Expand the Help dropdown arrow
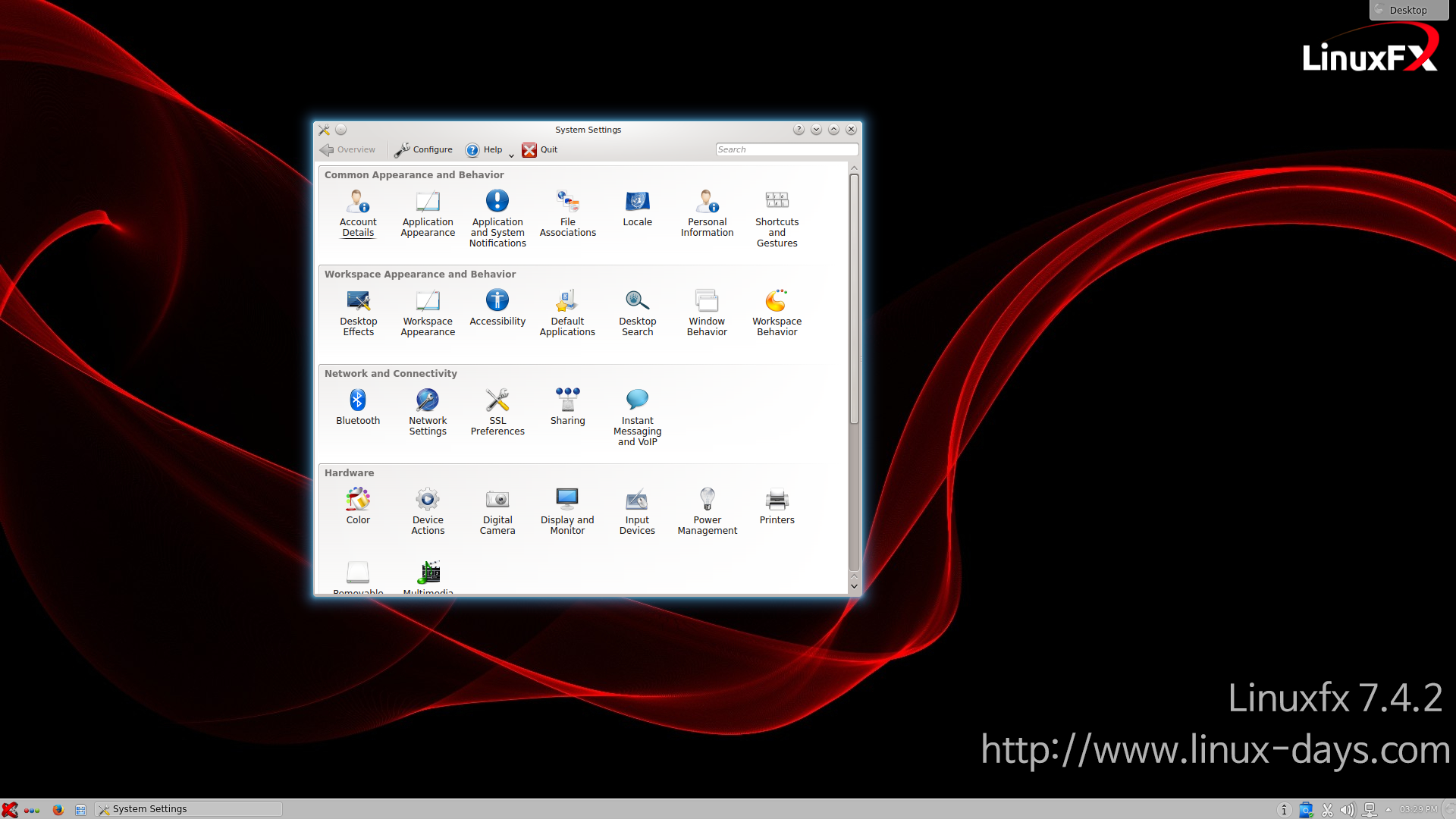Viewport: 1456px width, 819px height. pyautogui.click(x=511, y=155)
